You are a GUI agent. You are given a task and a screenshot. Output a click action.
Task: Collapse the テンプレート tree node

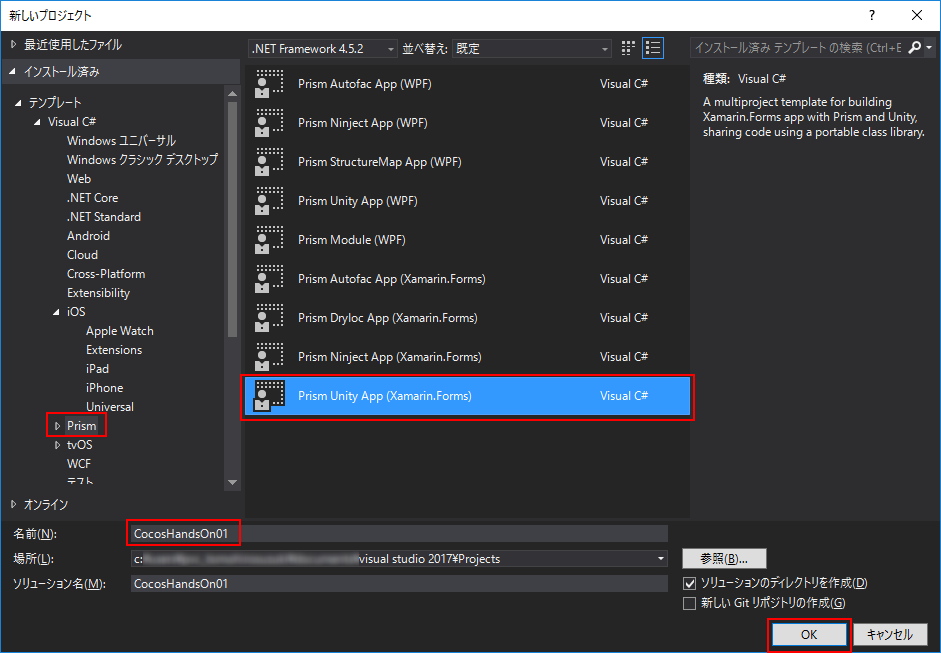(19, 103)
